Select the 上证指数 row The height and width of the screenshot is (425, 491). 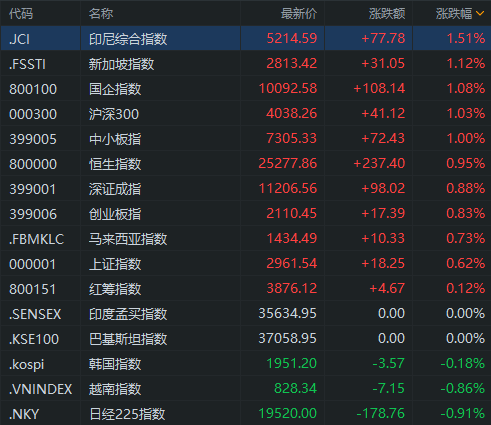[245, 263]
